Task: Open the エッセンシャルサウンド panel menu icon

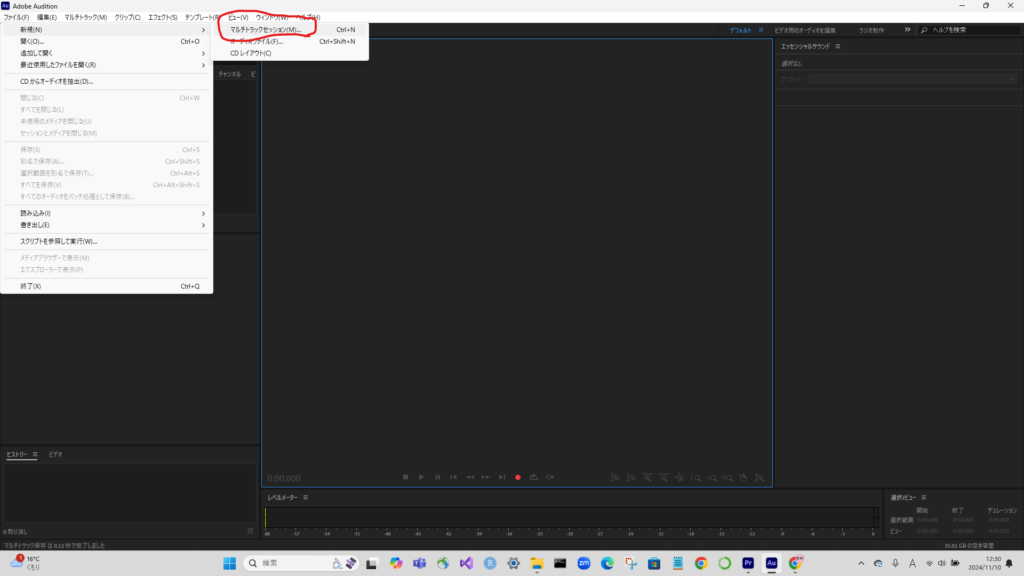Action: [x=837, y=46]
